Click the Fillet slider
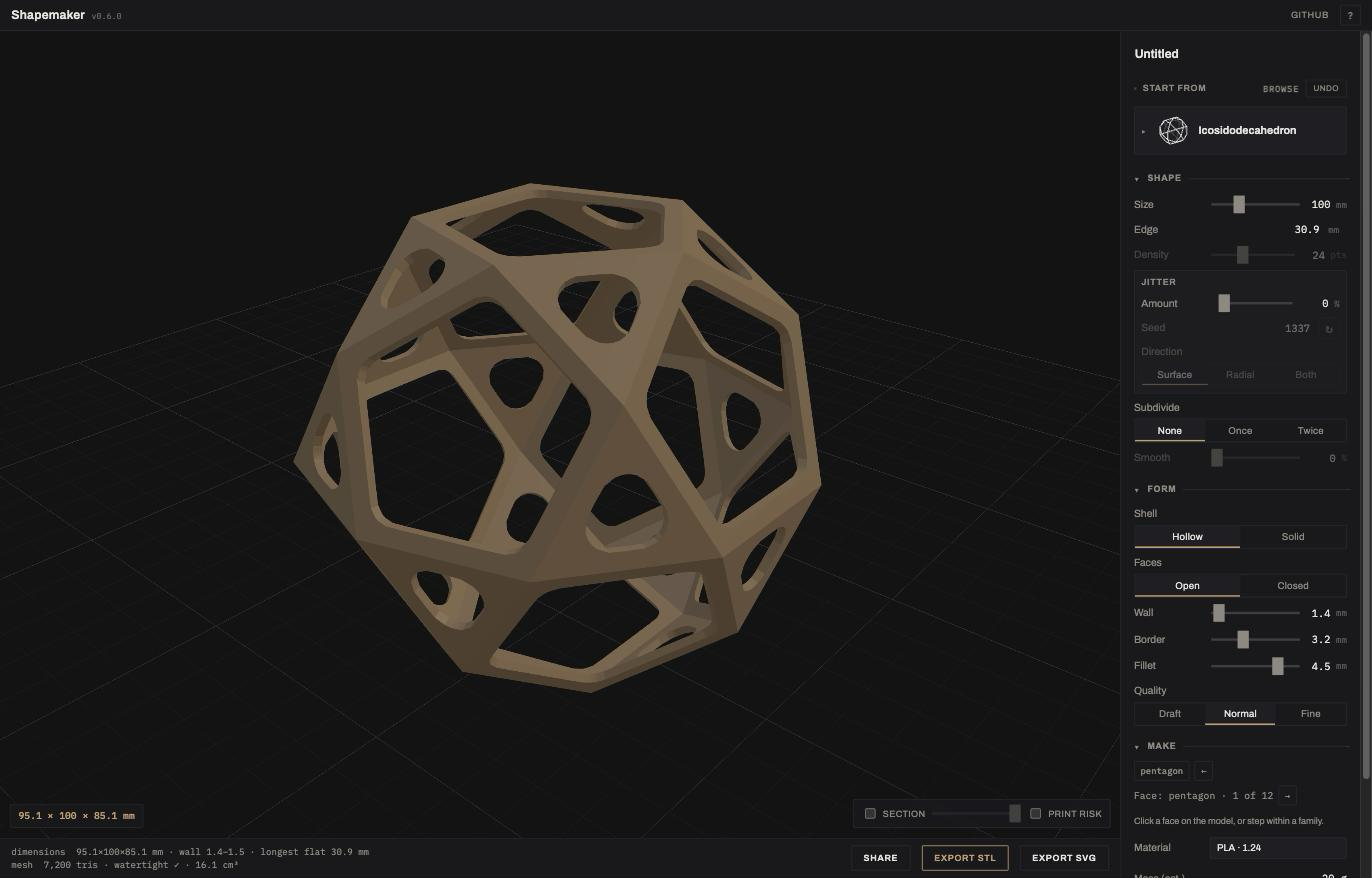Screen dimensions: 1372x878 [1255, 666]
